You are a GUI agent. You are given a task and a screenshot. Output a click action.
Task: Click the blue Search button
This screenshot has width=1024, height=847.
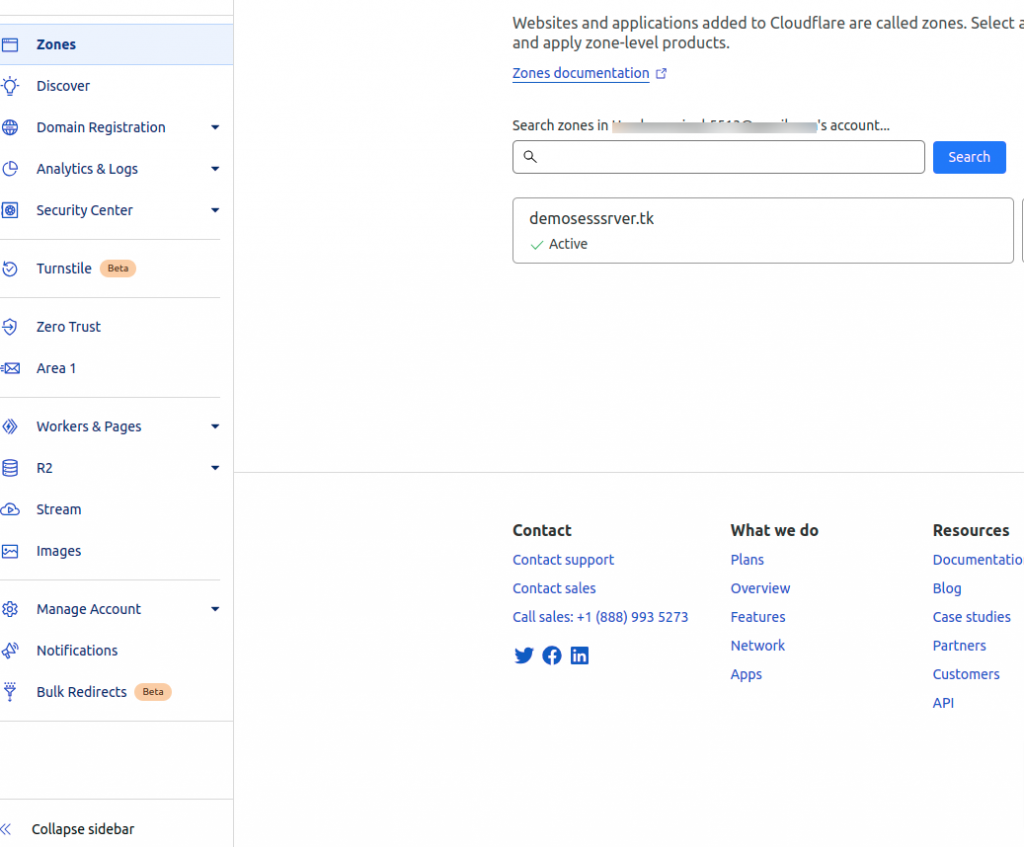[969, 157]
